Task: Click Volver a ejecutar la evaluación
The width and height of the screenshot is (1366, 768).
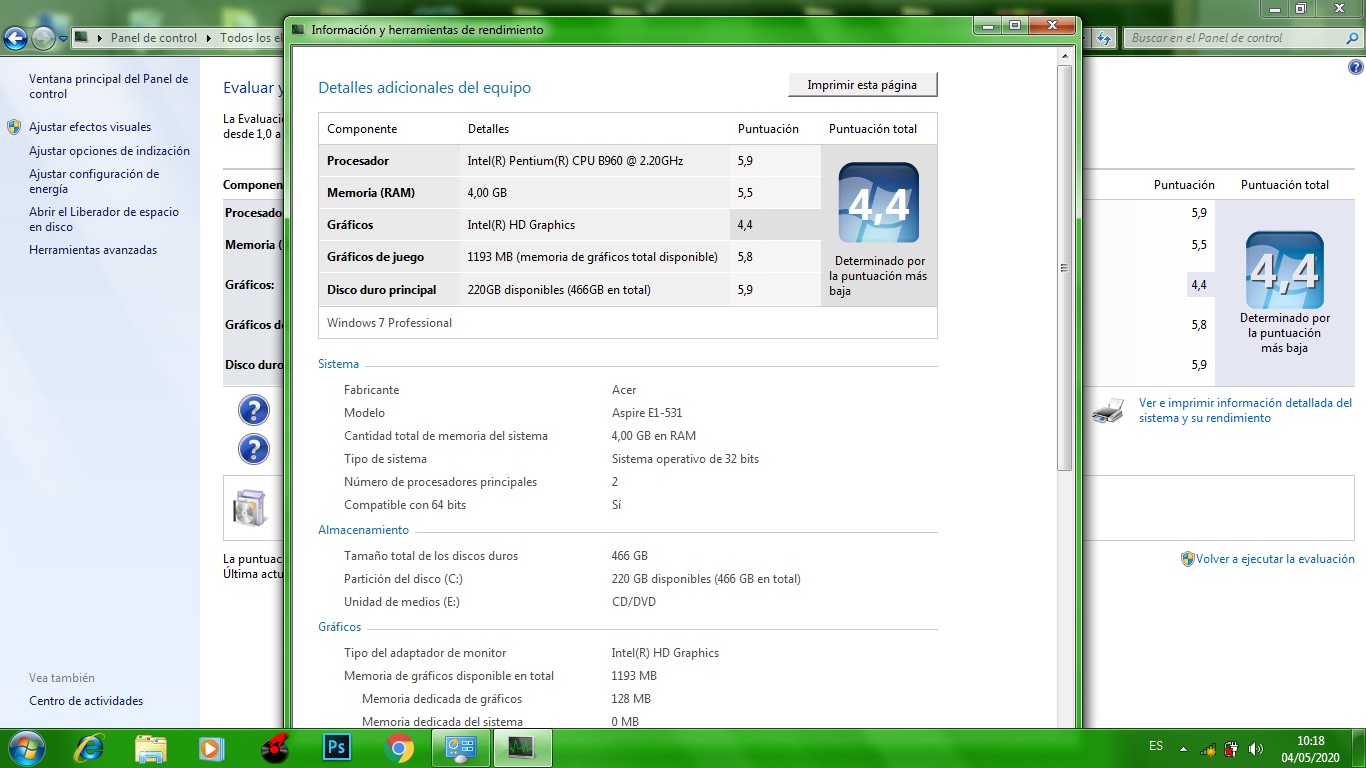Action: [x=1275, y=559]
